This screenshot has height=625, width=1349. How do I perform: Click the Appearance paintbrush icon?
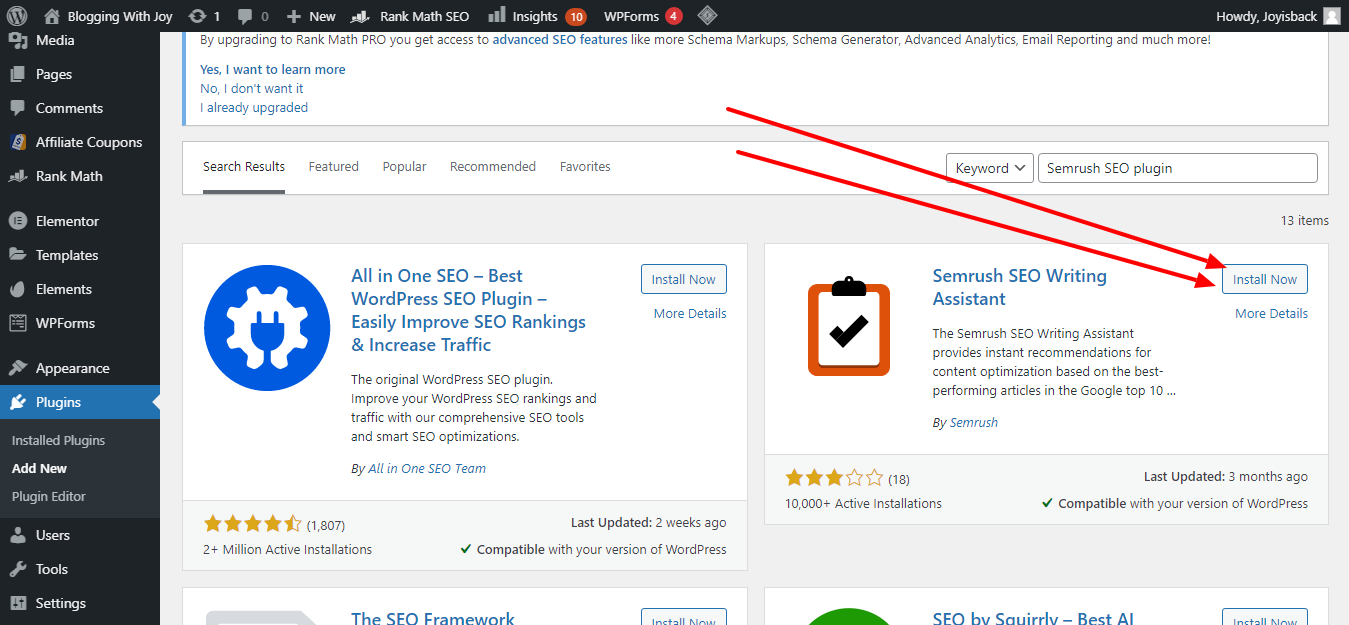17,368
